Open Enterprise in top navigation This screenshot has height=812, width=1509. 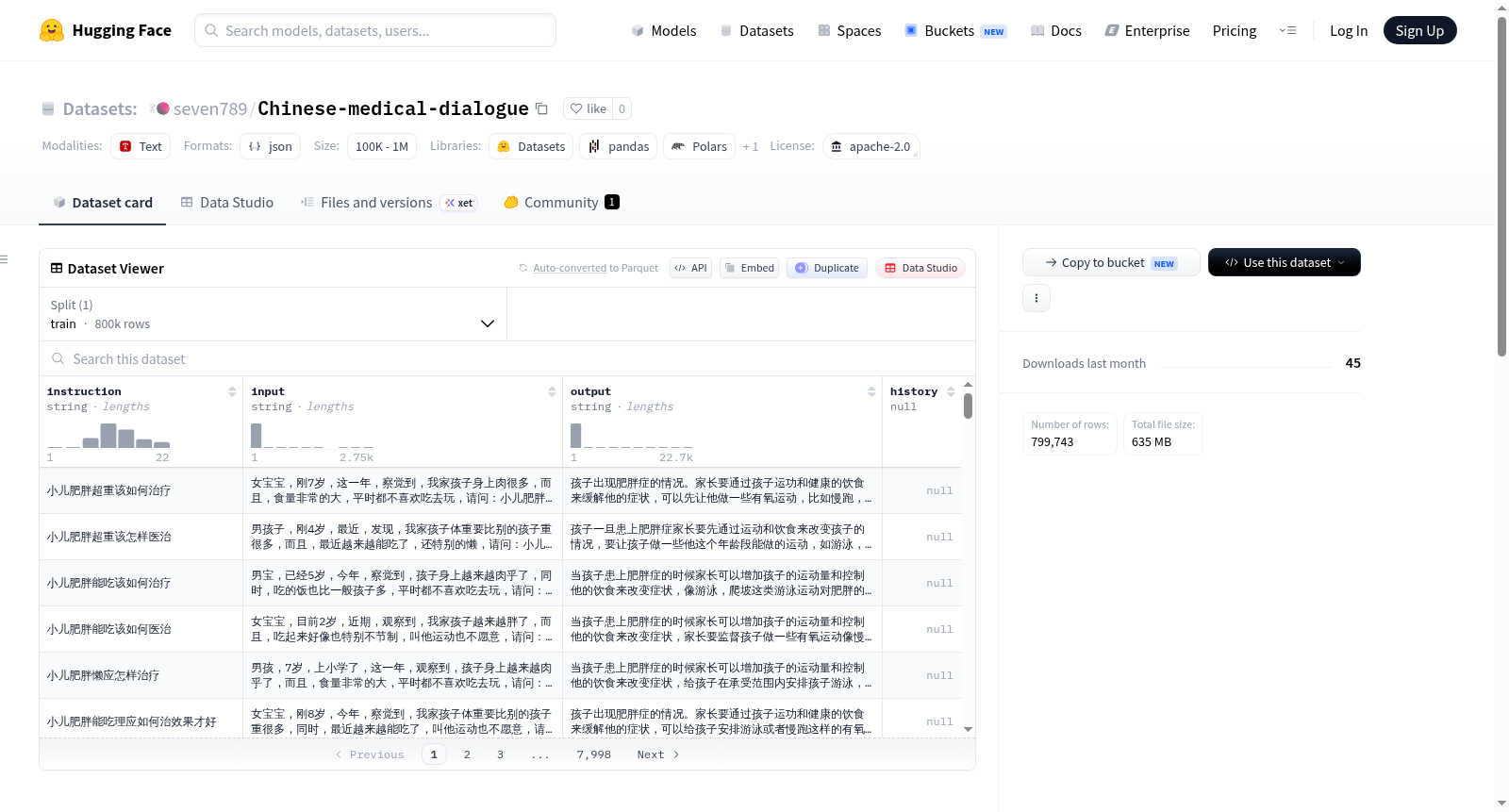tap(1147, 30)
